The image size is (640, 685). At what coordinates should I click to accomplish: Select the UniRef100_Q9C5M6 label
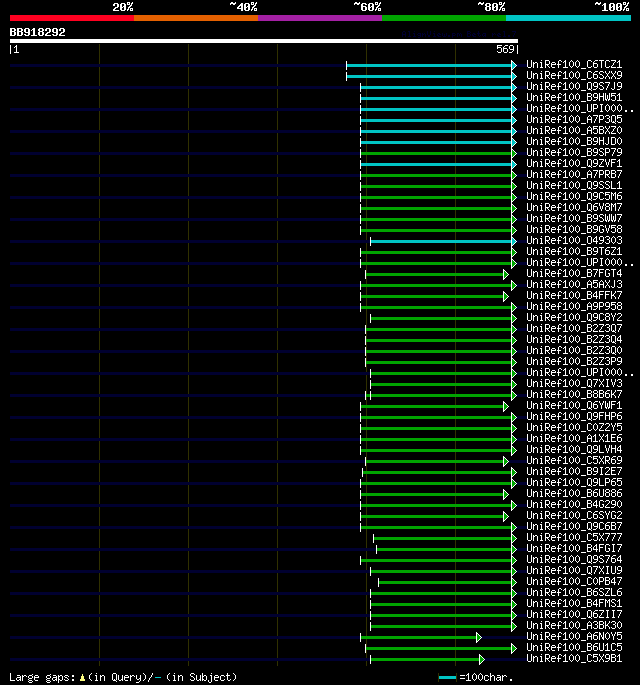[x=574, y=197]
